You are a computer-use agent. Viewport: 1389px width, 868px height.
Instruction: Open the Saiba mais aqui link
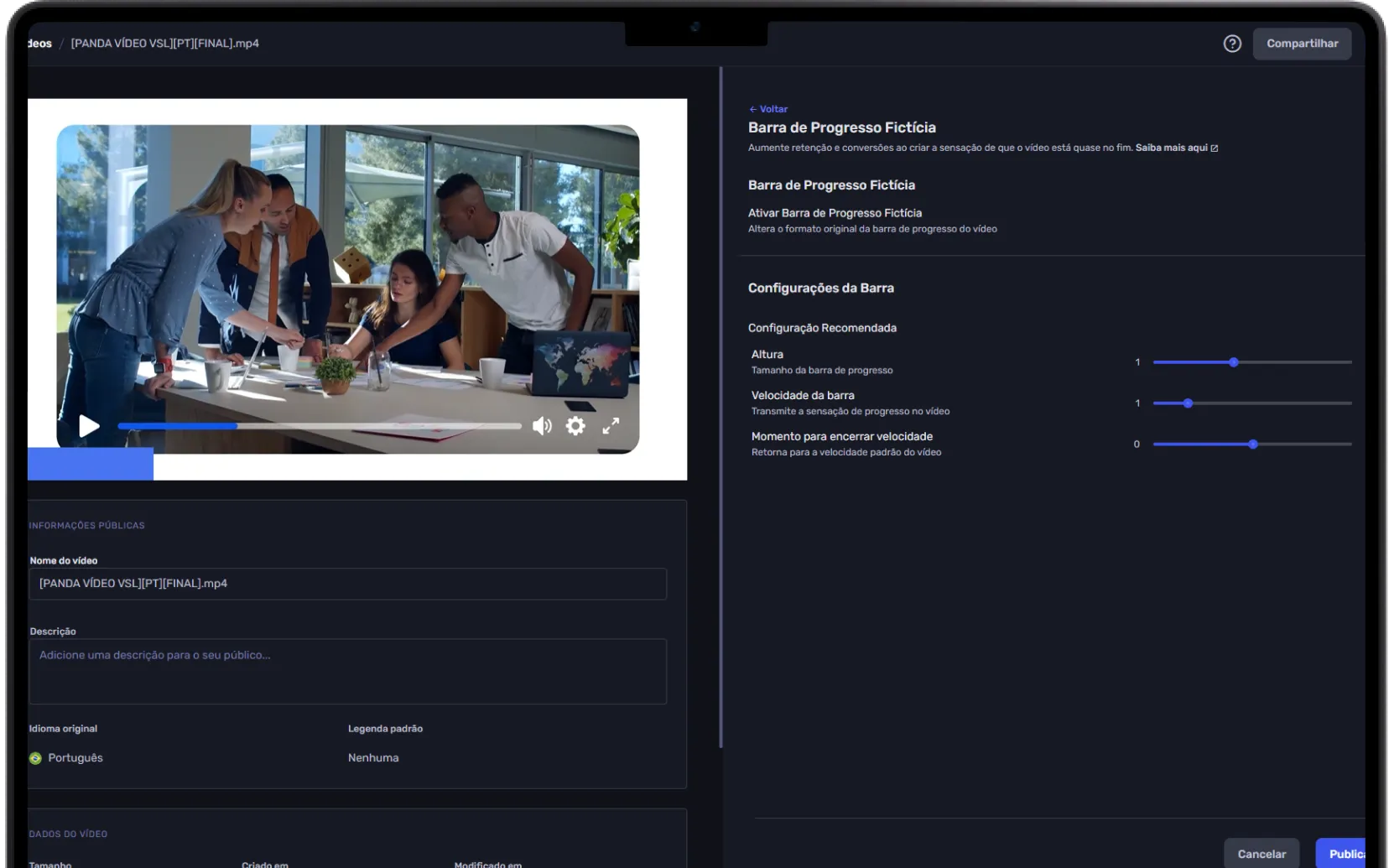pos(1176,148)
